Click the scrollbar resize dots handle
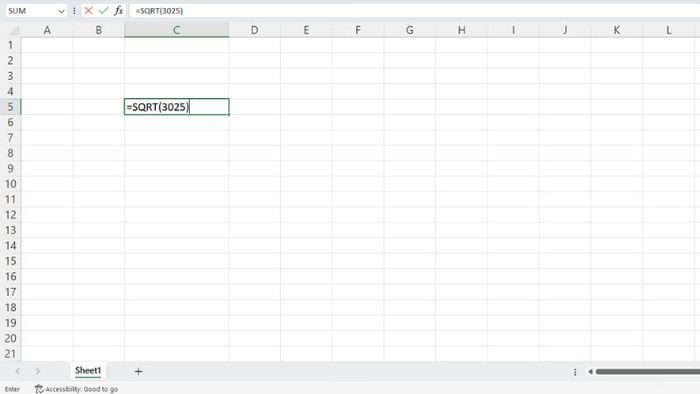The image size is (700, 394). point(575,372)
